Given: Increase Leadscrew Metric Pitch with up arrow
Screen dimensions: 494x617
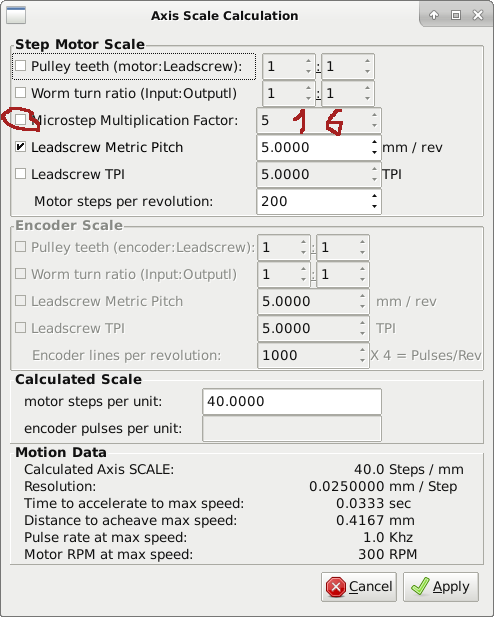Looking at the screenshot, I should (x=374, y=142).
